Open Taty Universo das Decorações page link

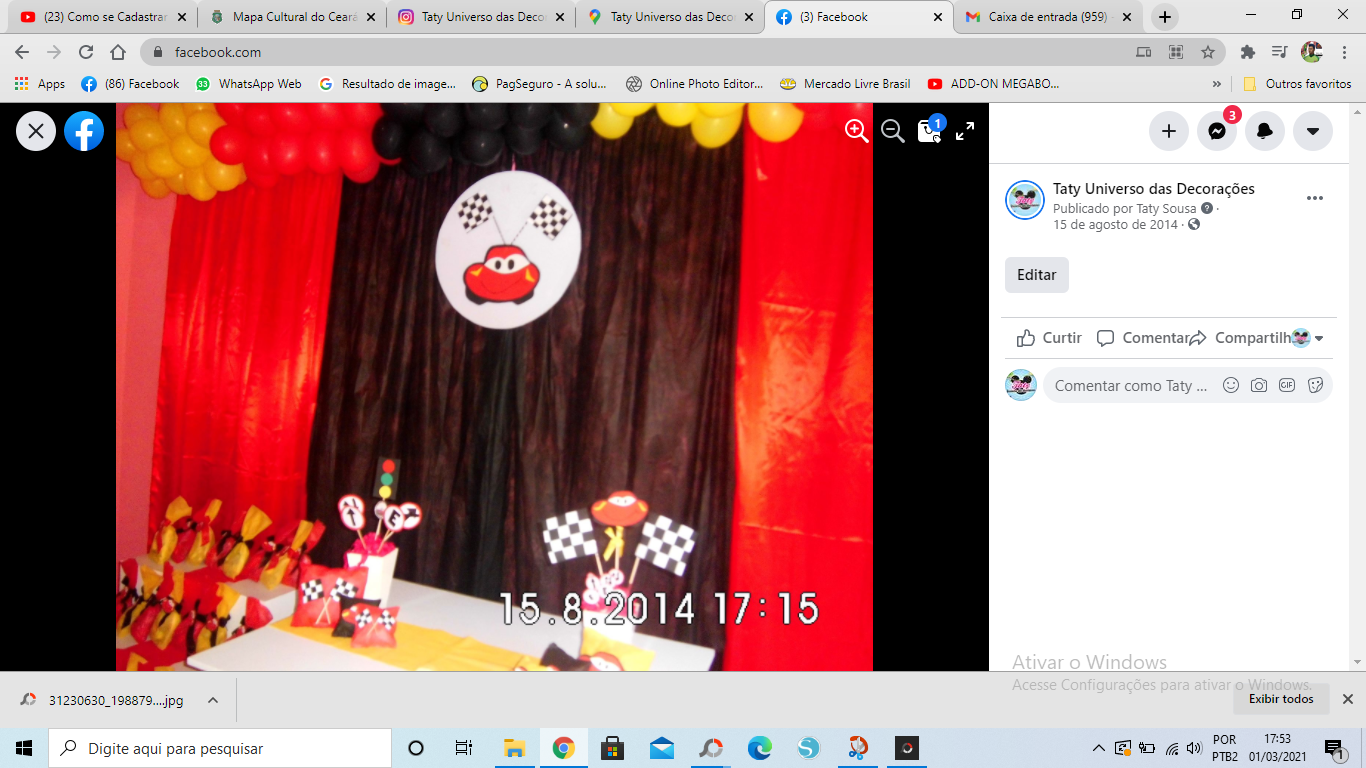tap(1153, 189)
